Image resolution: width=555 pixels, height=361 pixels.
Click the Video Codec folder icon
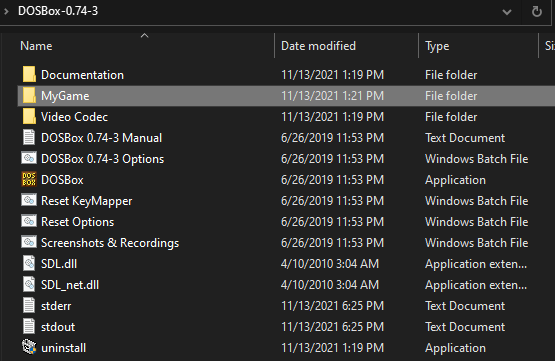coord(29,116)
